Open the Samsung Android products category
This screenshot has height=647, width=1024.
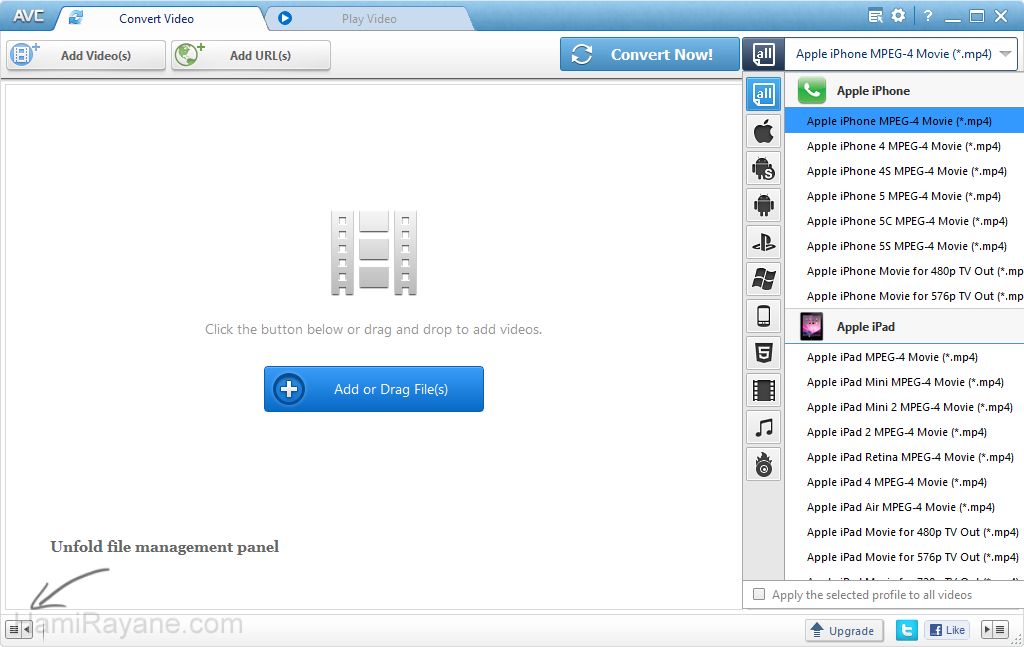pos(763,168)
